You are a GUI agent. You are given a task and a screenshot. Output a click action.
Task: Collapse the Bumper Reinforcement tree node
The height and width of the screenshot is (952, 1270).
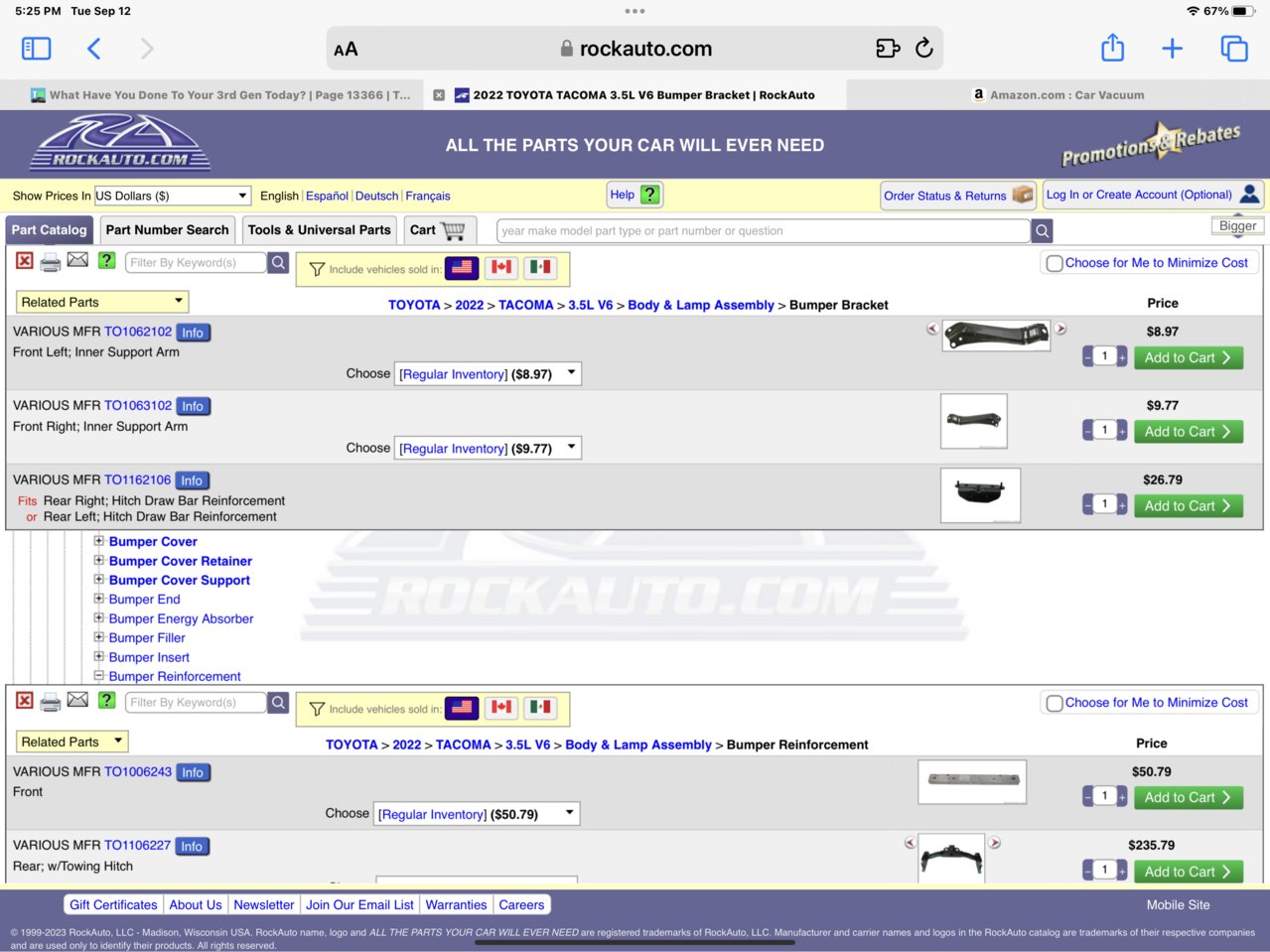[x=99, y=676]
